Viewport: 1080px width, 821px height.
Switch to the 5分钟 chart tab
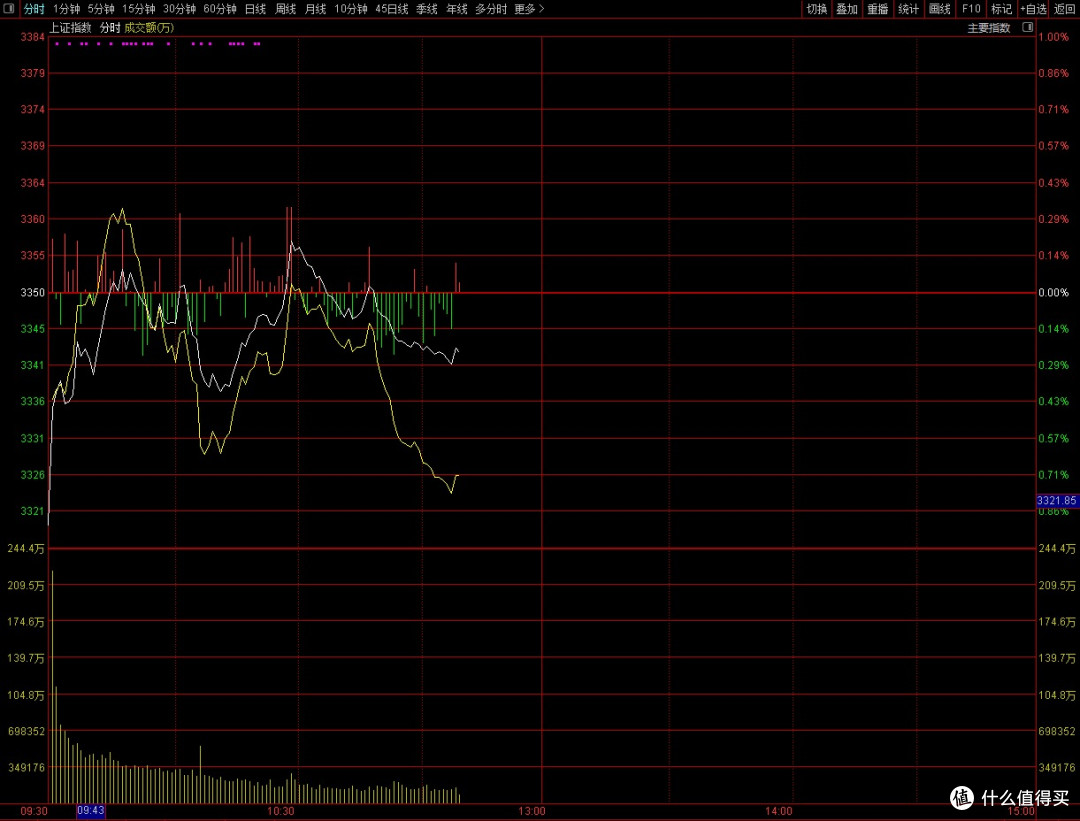coord(101,9)
